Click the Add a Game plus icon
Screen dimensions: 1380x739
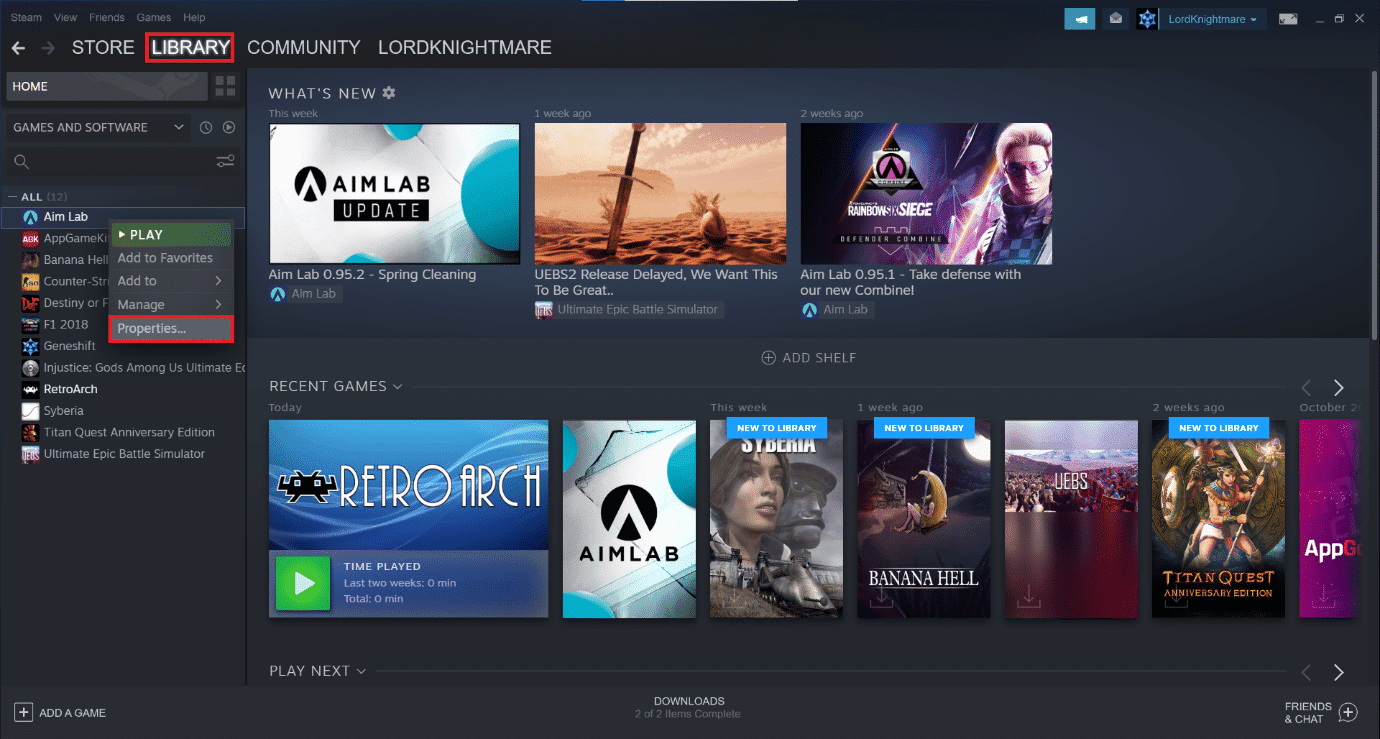pos(24,712)
